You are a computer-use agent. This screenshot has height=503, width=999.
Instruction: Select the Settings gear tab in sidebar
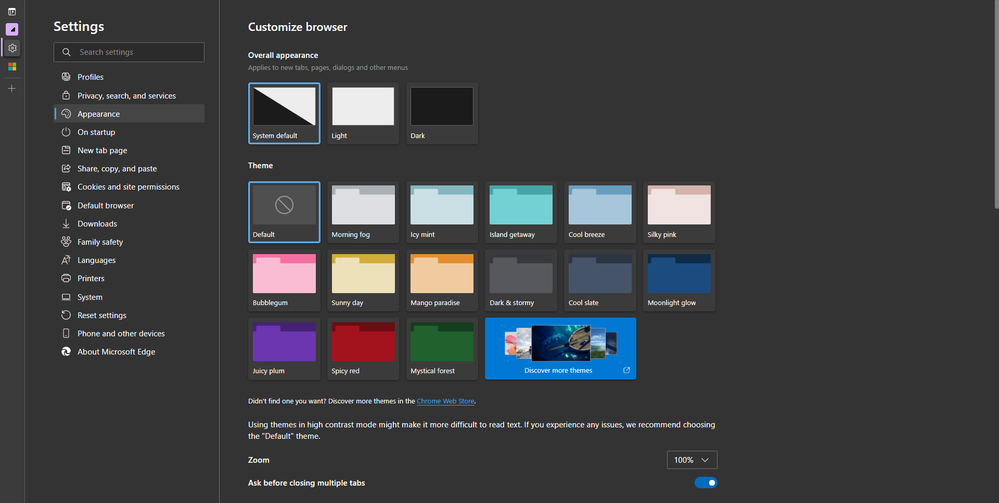(x=12, y=48)
